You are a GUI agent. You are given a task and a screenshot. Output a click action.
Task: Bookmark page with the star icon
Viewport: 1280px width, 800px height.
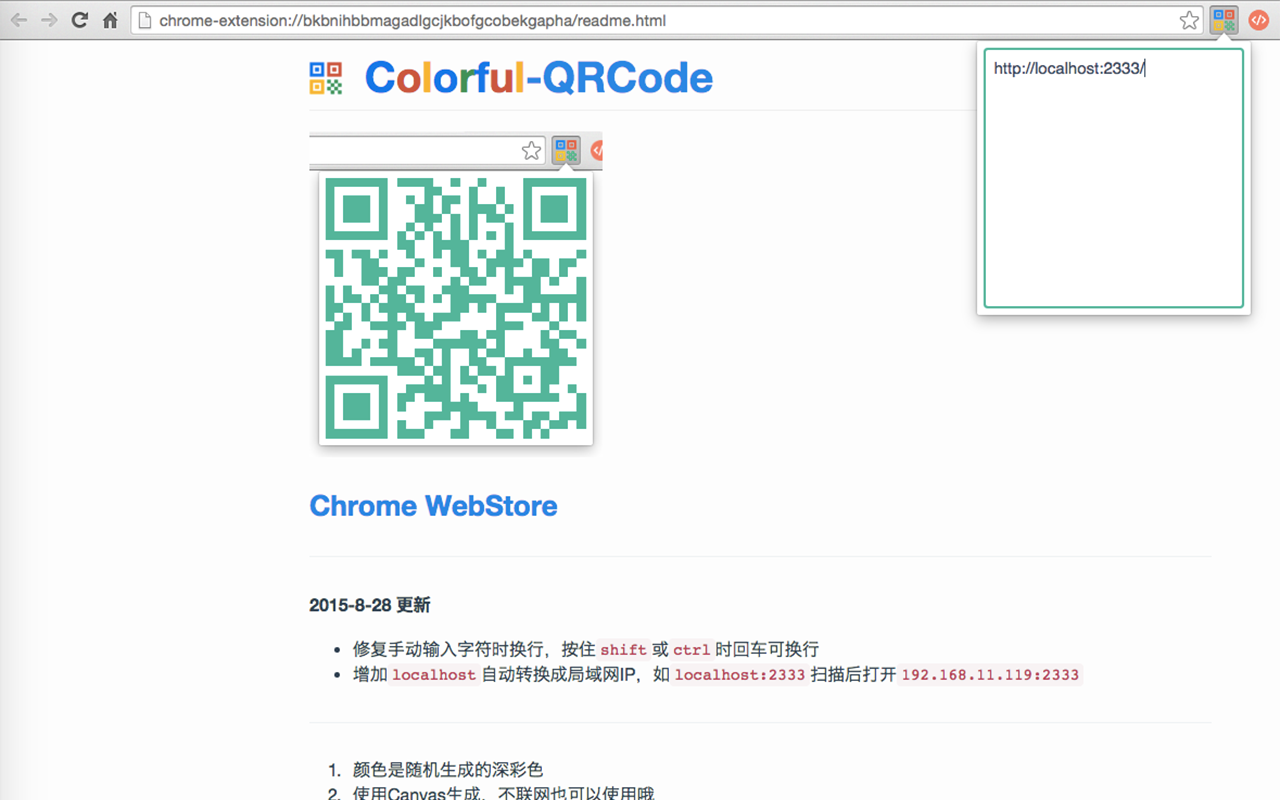click(1189, 20)
